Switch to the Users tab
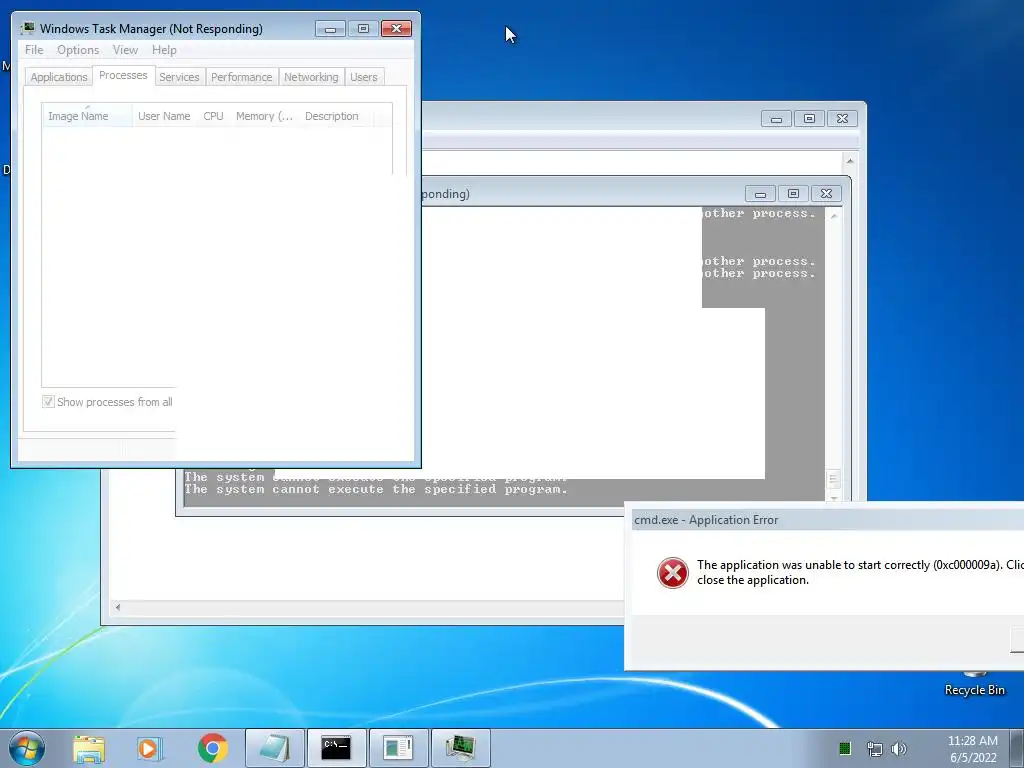The width and height of the screenshot is (1024, 768). coord(364,77)
